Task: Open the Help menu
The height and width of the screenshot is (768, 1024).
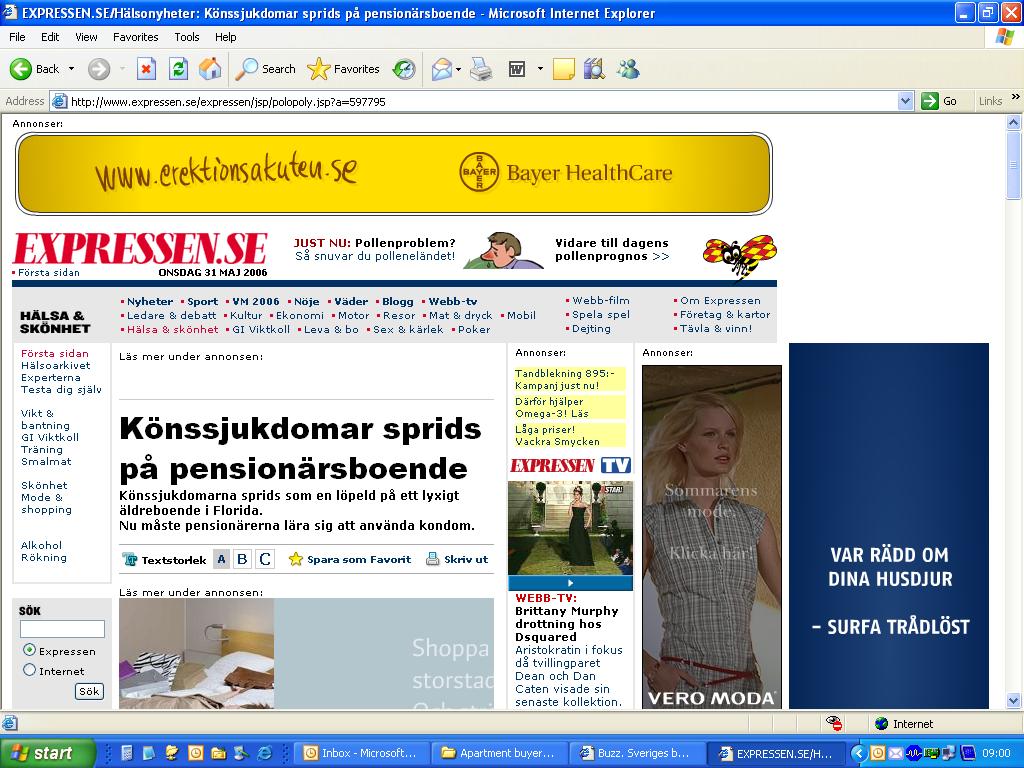Action: point(225,37)
